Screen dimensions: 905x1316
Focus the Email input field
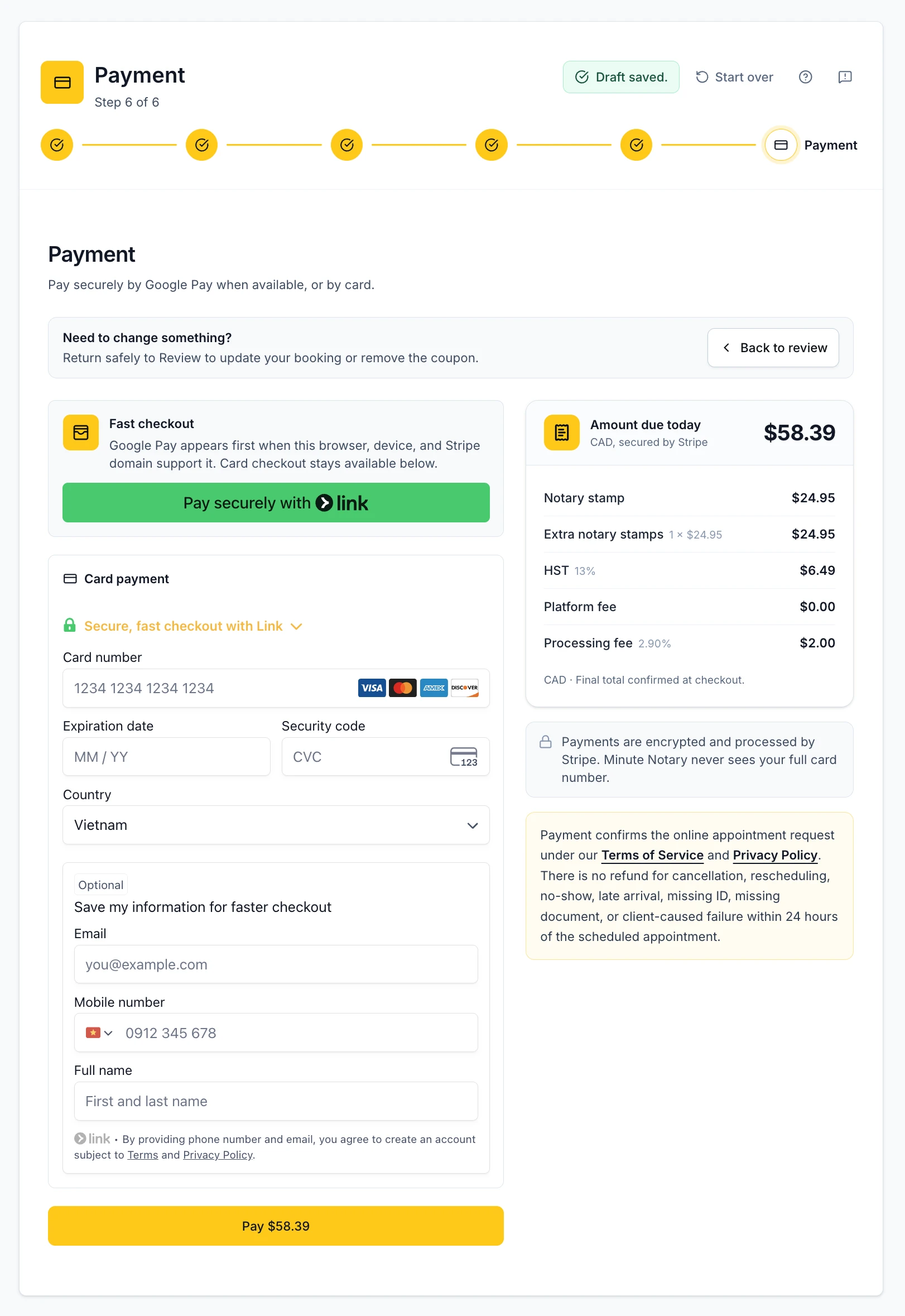click(x=276, y=964)
